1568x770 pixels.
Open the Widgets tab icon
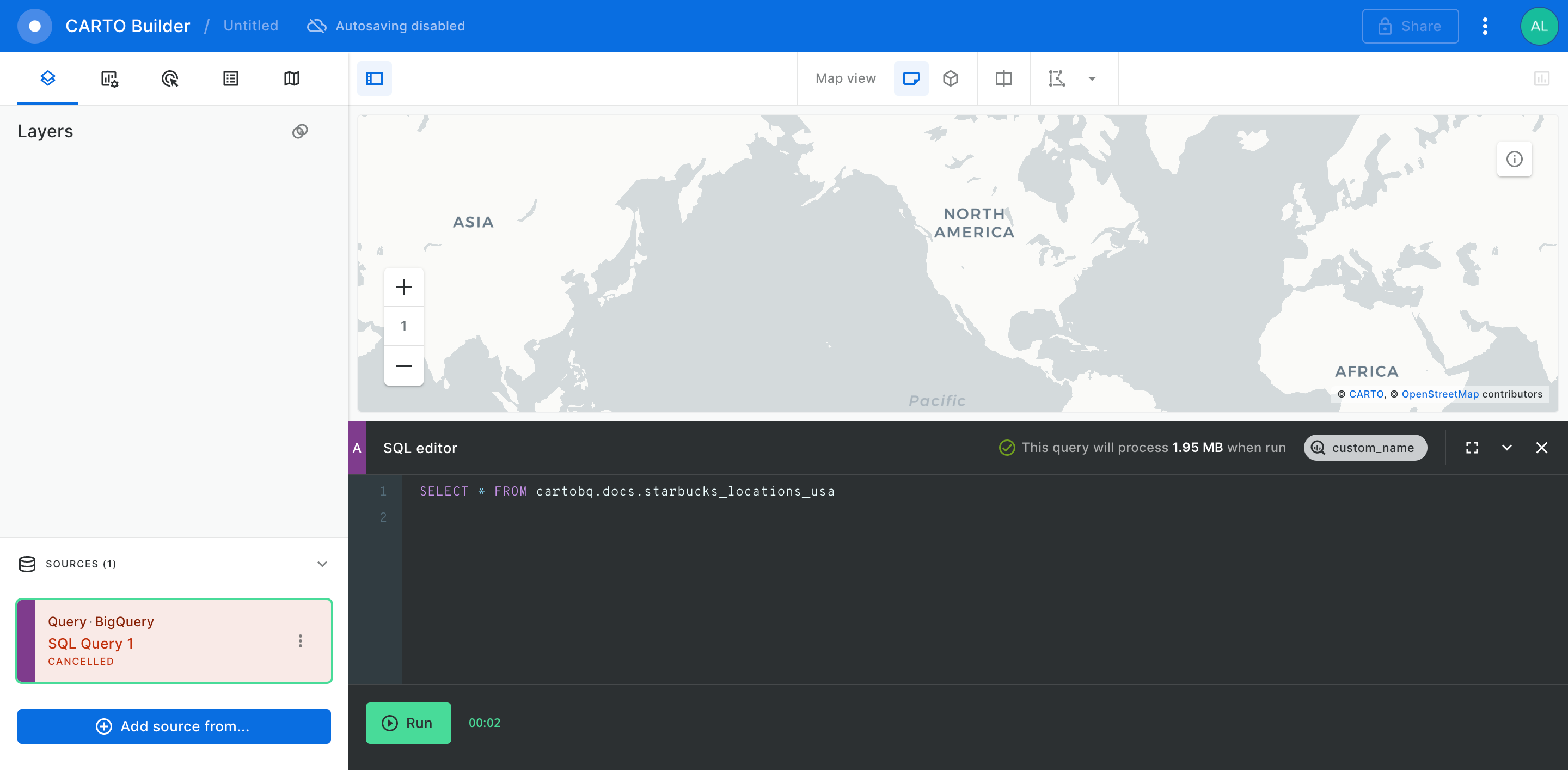[x=109, y=78]
